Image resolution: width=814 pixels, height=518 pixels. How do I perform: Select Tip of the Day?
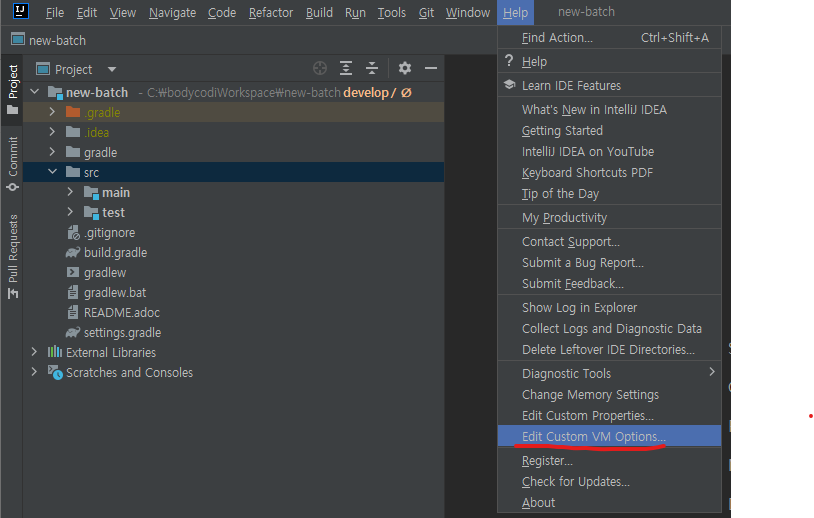click(609, 194)
